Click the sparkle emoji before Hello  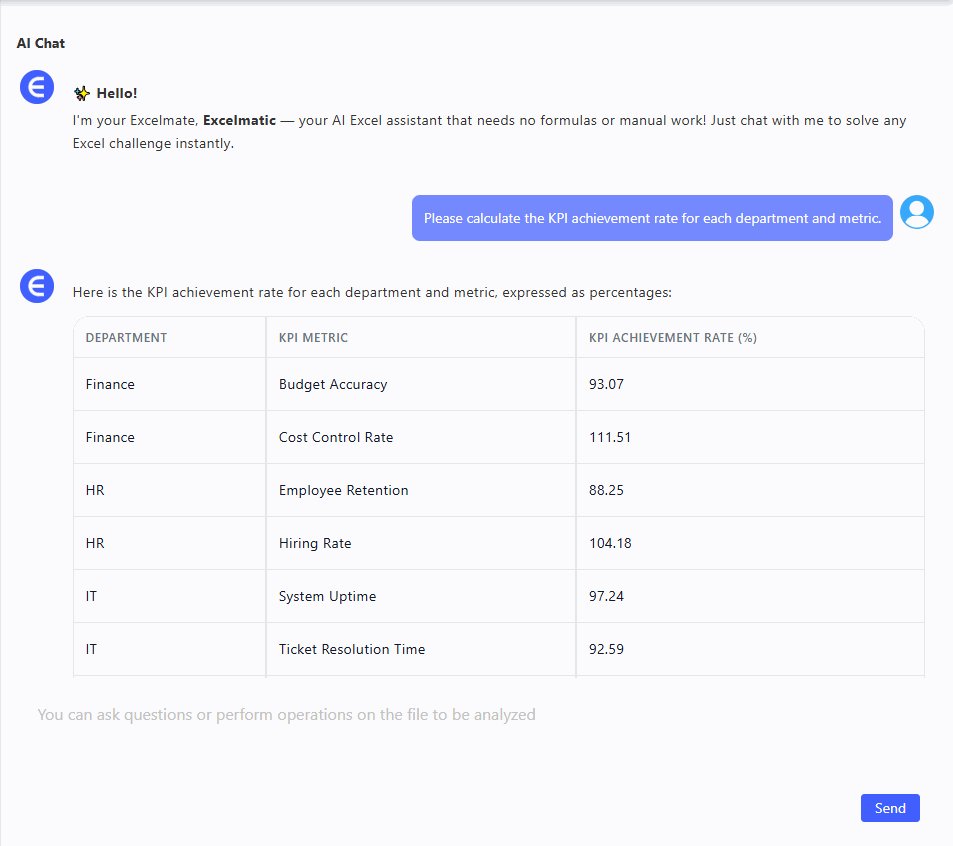(82, 94)
